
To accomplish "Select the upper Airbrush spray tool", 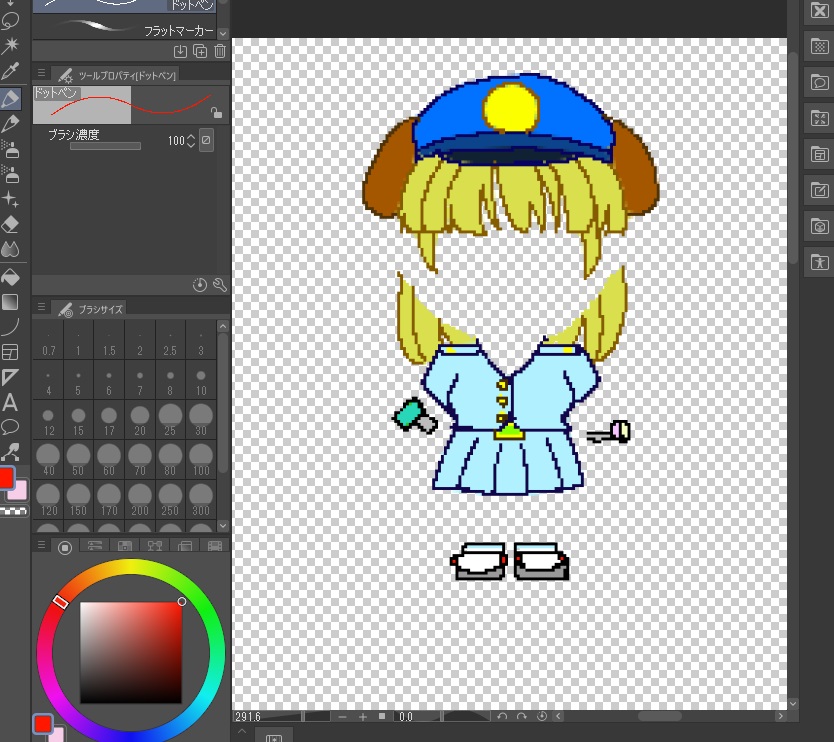I will coord(11,149).
